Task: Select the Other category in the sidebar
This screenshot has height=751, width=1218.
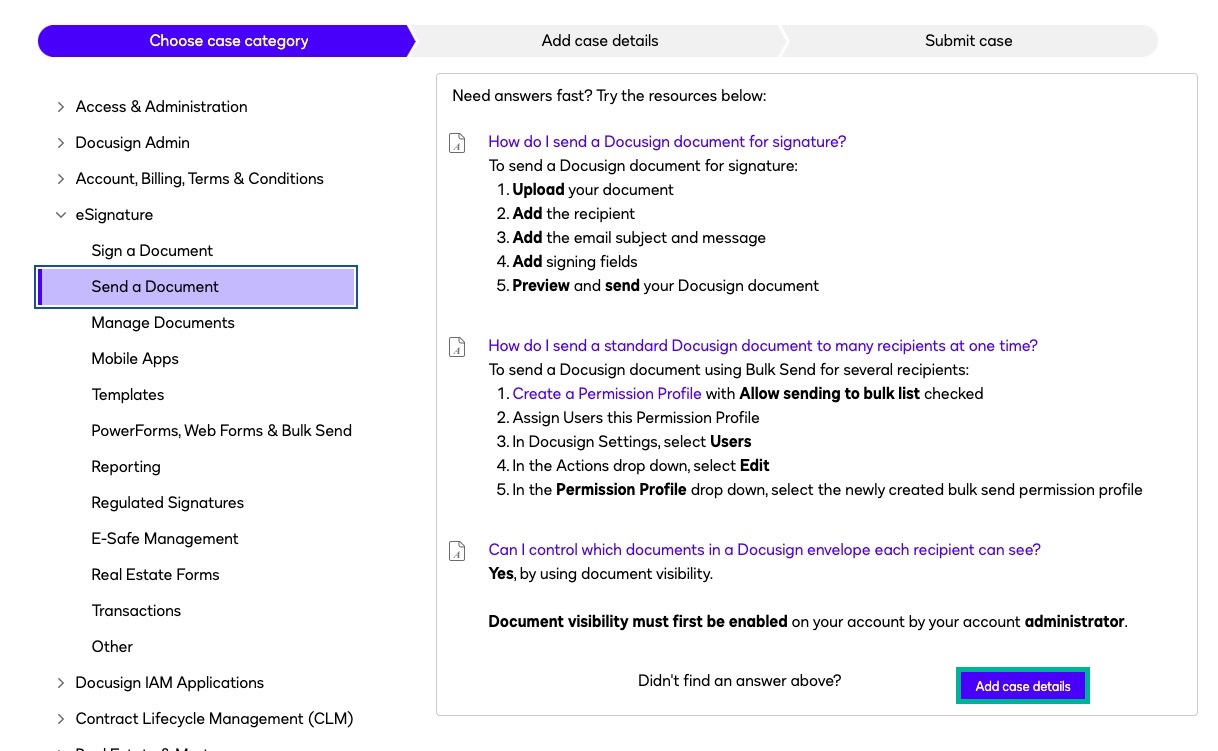Action: click(112, 647)
